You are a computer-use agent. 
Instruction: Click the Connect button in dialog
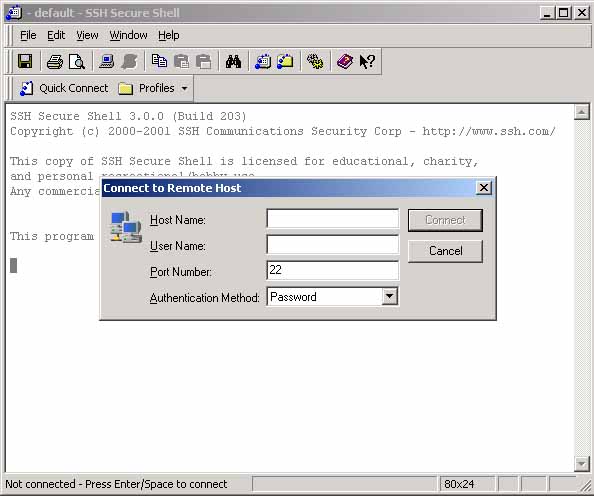coord(446,220)
